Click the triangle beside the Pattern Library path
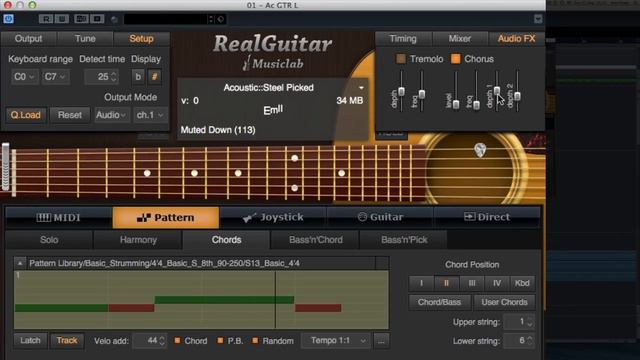 (x=20, y=263)
